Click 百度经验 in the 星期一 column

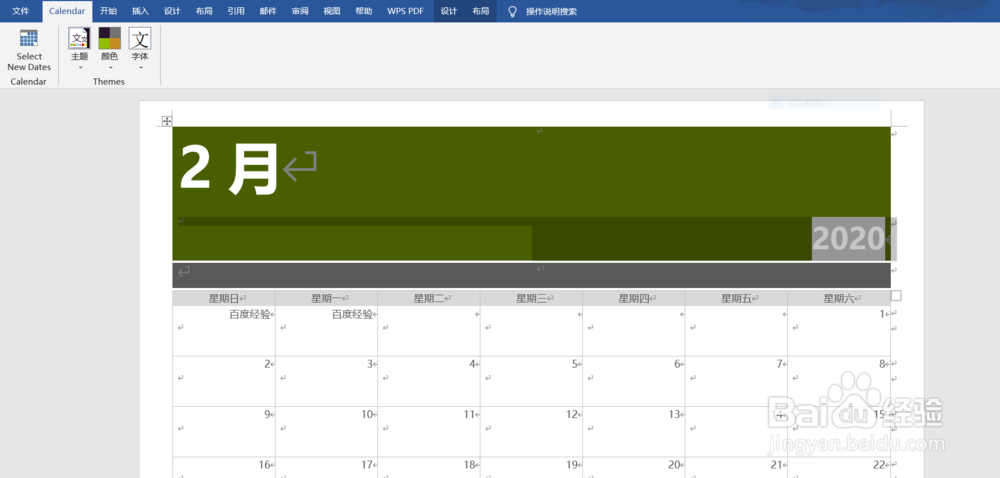pyautogui.click(x=353, y=314)
